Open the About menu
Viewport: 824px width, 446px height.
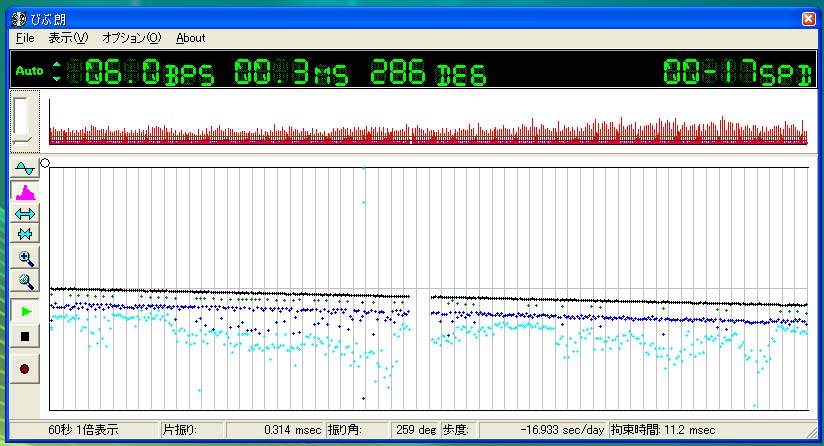pos(190,38)
